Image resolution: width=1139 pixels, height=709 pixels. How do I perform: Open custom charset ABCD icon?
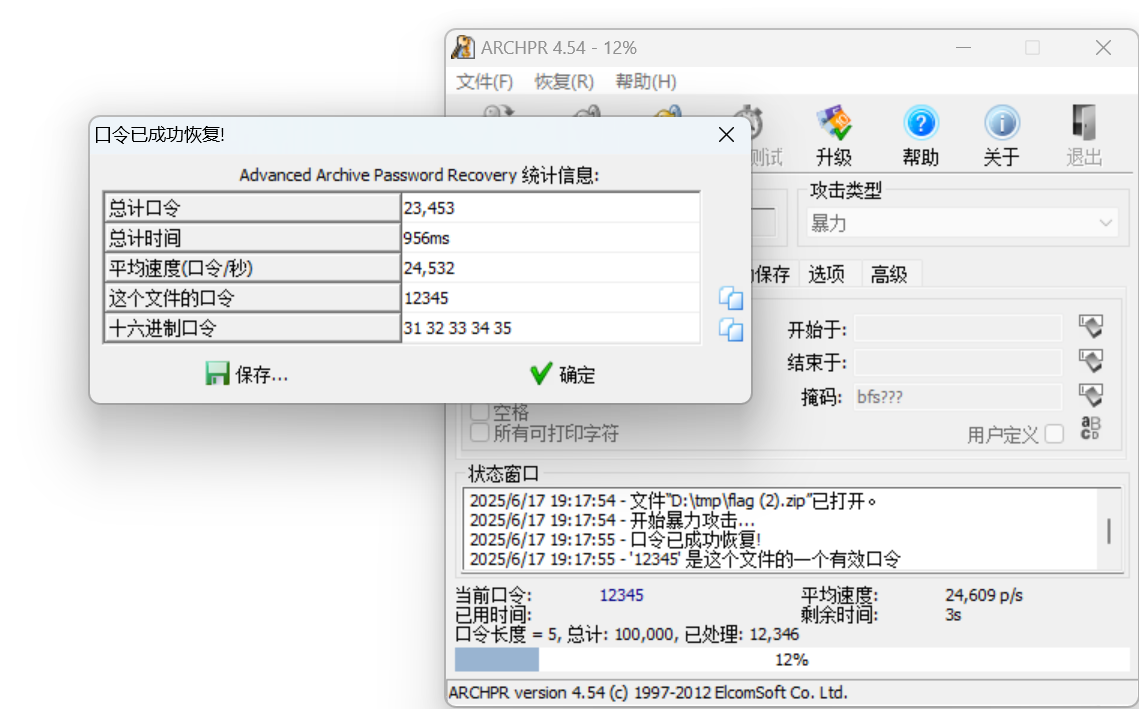click(x=1090, y=429)
